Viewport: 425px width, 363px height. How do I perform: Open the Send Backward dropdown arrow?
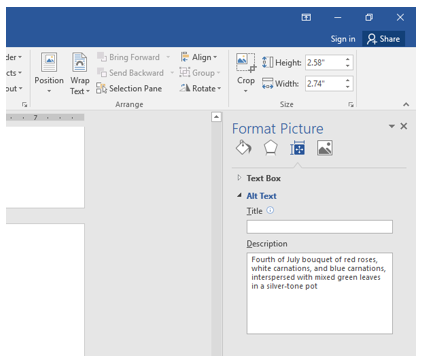click(x=172, y=73)
